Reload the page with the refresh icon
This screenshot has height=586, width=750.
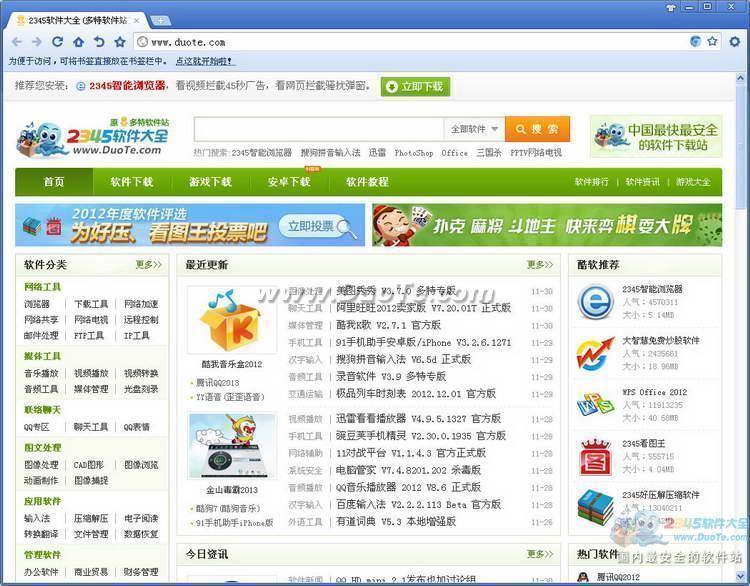[57, 42]
